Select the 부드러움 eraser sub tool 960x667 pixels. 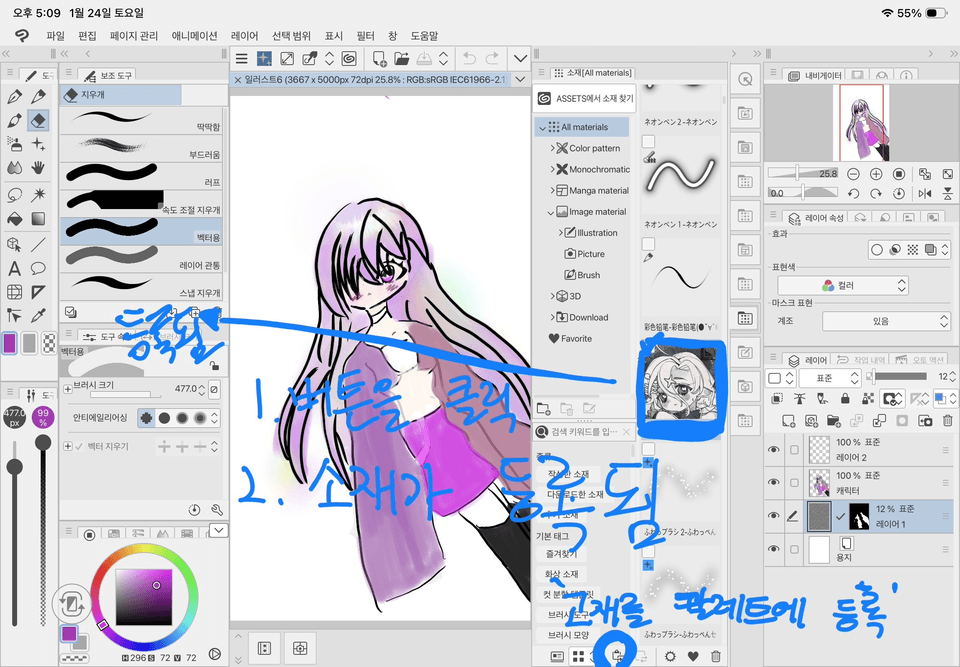142,148
